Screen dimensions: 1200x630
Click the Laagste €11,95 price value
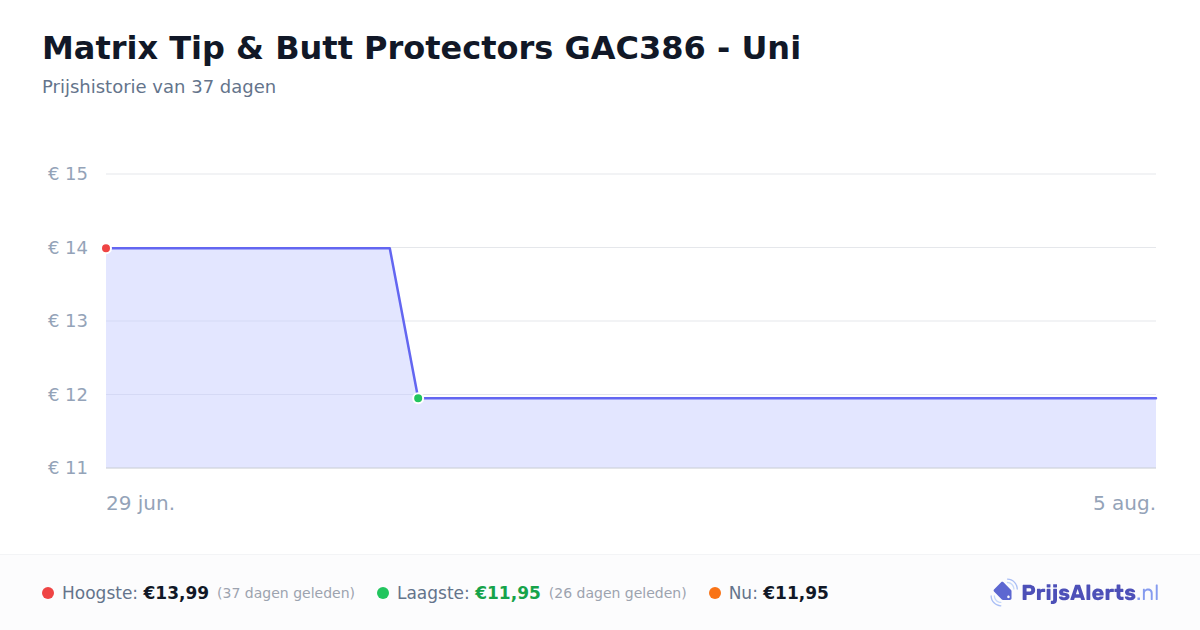tap(508, 593)
